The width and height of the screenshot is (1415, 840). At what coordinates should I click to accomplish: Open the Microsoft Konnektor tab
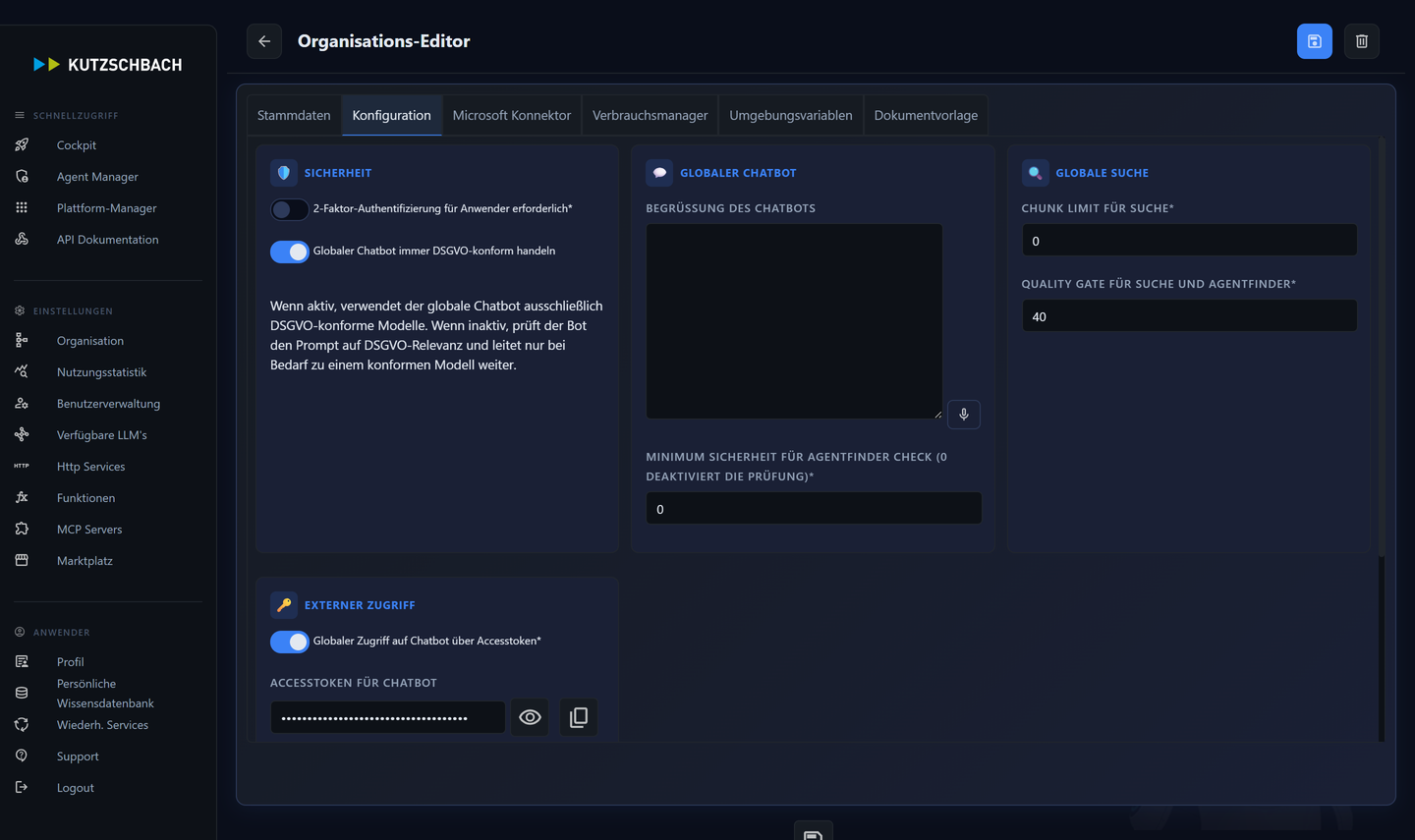coord(512,115)
